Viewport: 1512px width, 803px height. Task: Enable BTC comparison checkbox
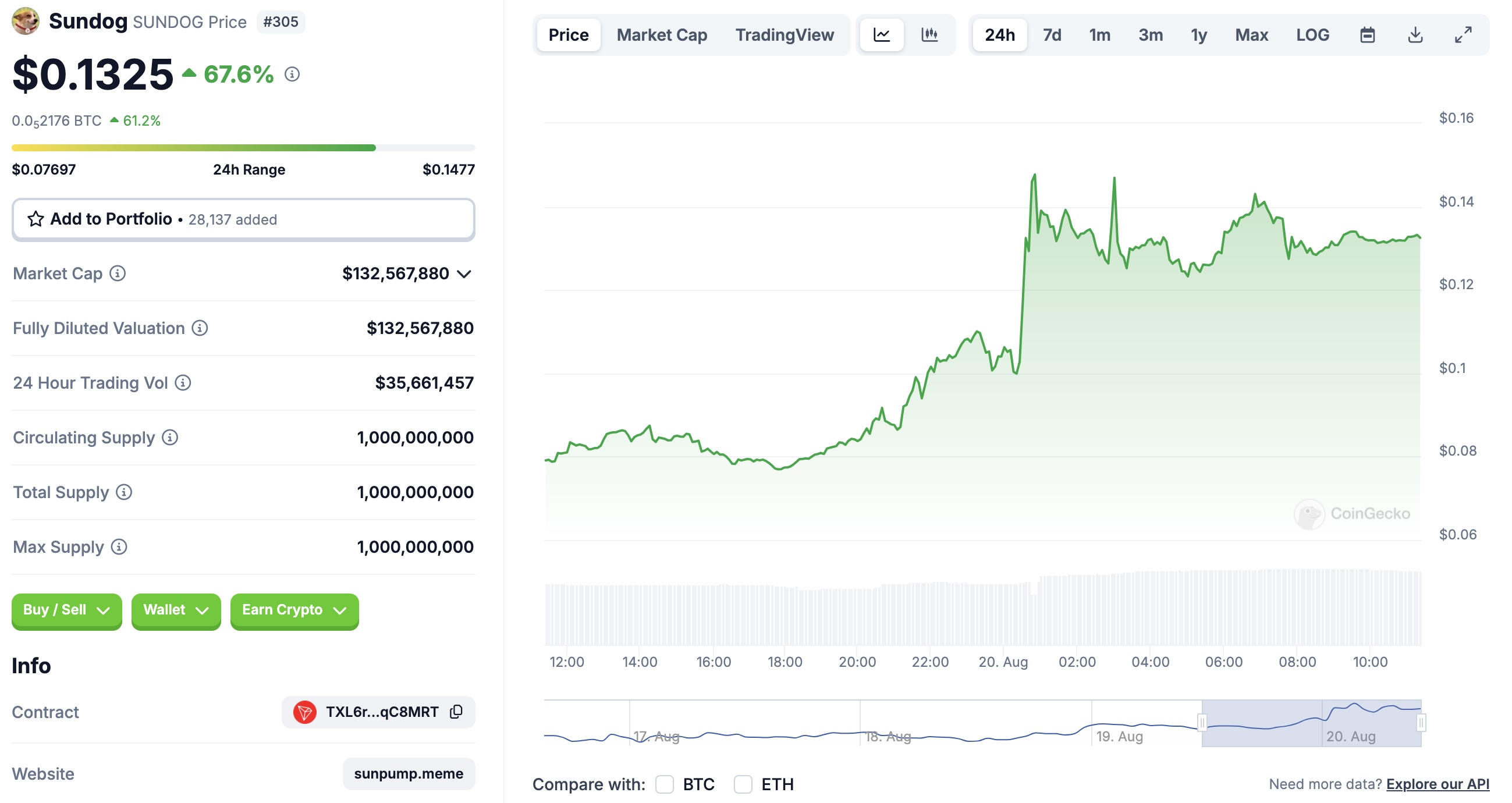tap(665, 784)
